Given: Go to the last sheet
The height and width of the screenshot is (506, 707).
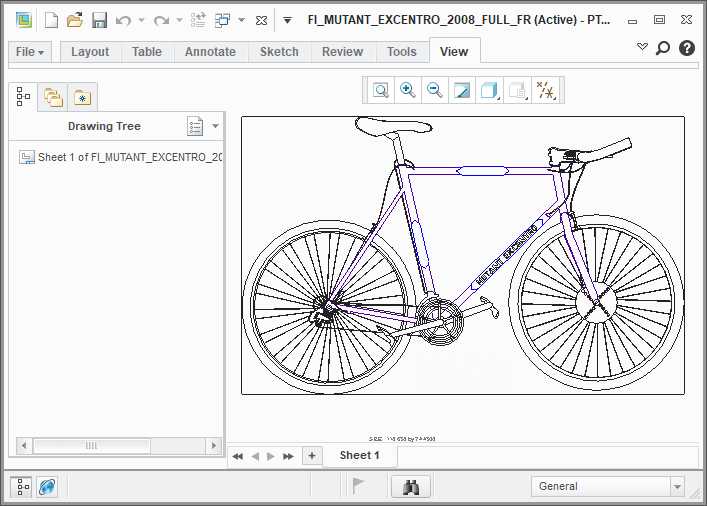Looking at the screenshot, I should (288, 456).
